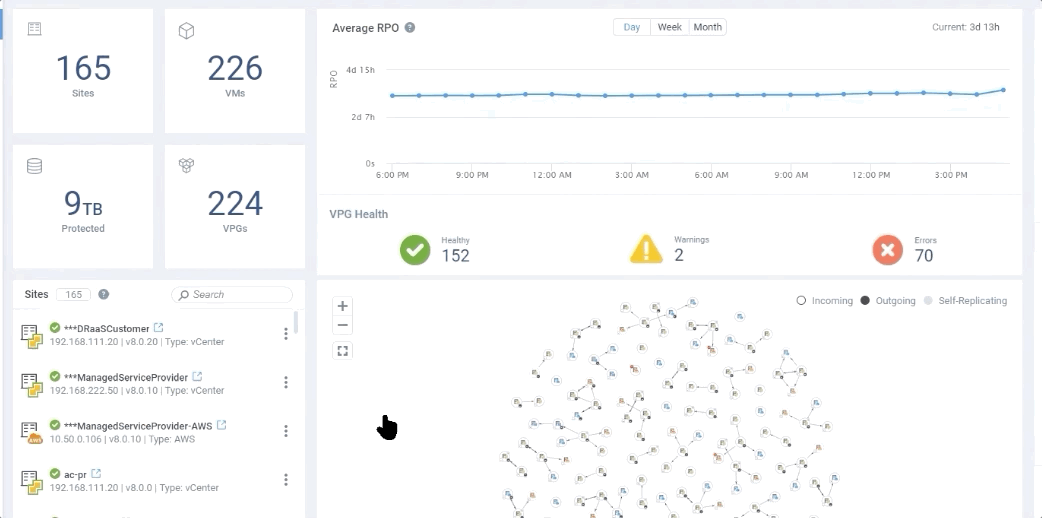Open ***ManagedServiceProvider-AWS more options menu
Screen dimensions: 1042x518
click(286, 431)
